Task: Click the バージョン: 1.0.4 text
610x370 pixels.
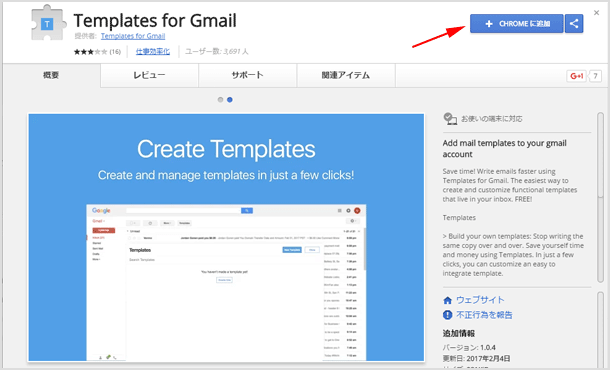Action: tap(469, 347)
